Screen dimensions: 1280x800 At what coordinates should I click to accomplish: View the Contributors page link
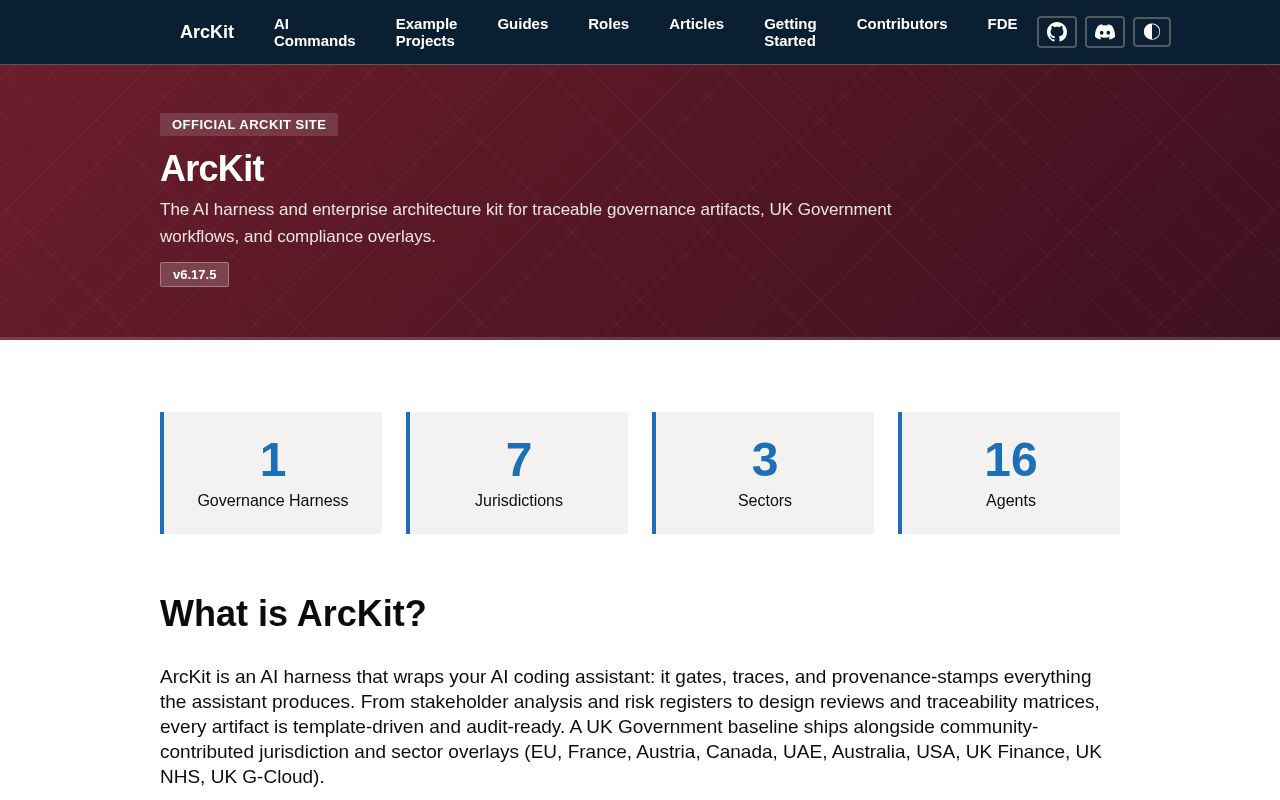coord(902,24)
